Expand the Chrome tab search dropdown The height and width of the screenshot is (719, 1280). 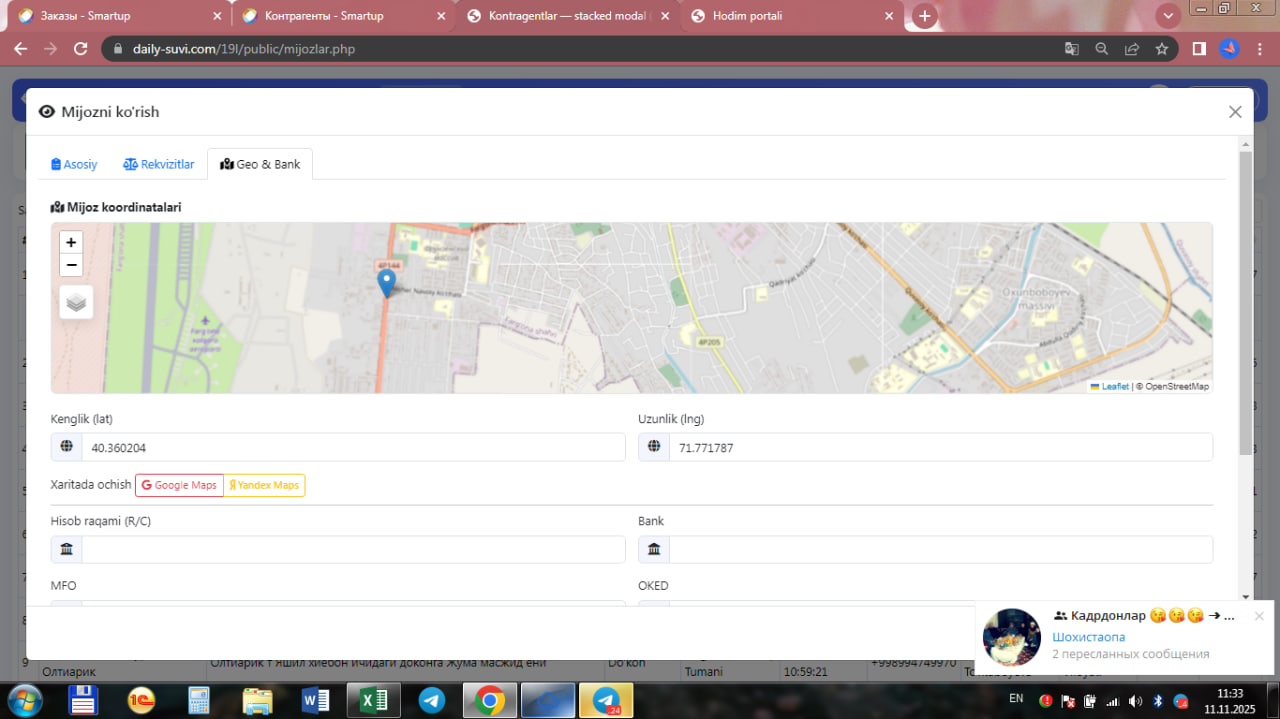pos(1168,16)
